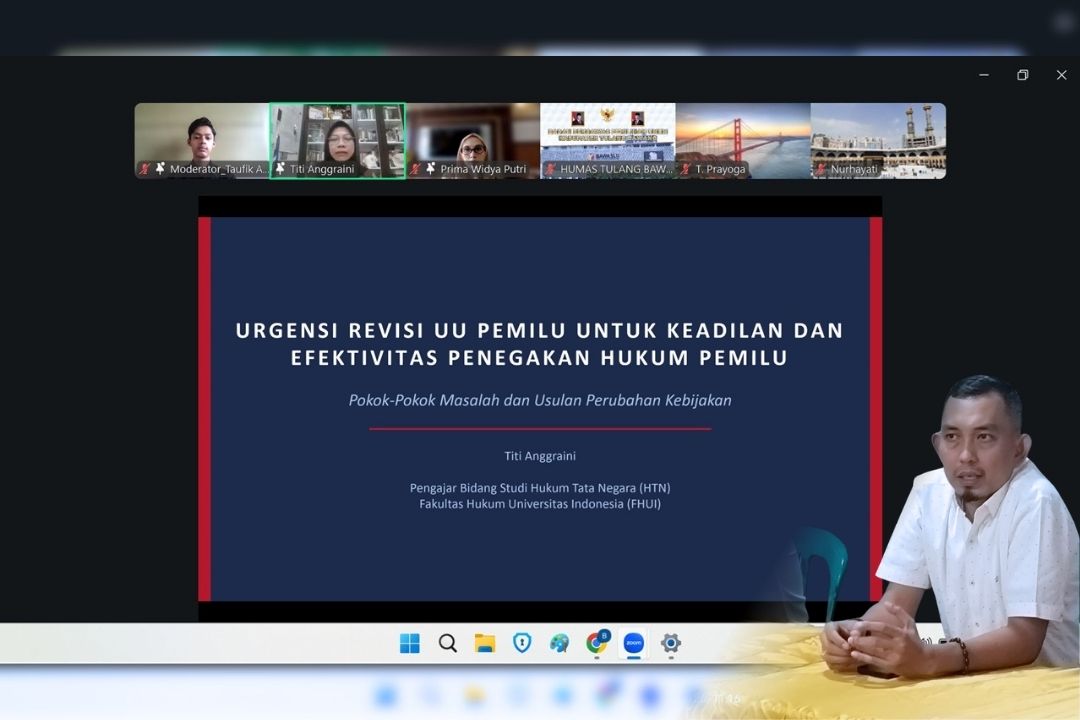Open Settings gear in taskbar
The image size is (1080, 720).
(x=671, y=643)
